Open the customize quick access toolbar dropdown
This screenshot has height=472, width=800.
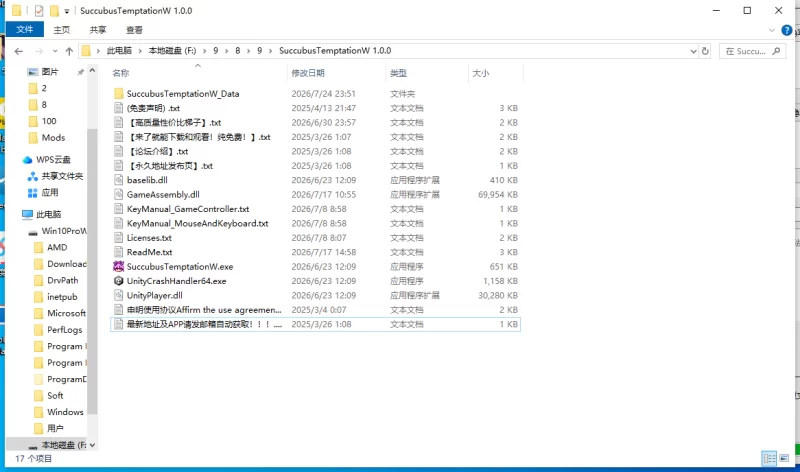click(66, 11)
